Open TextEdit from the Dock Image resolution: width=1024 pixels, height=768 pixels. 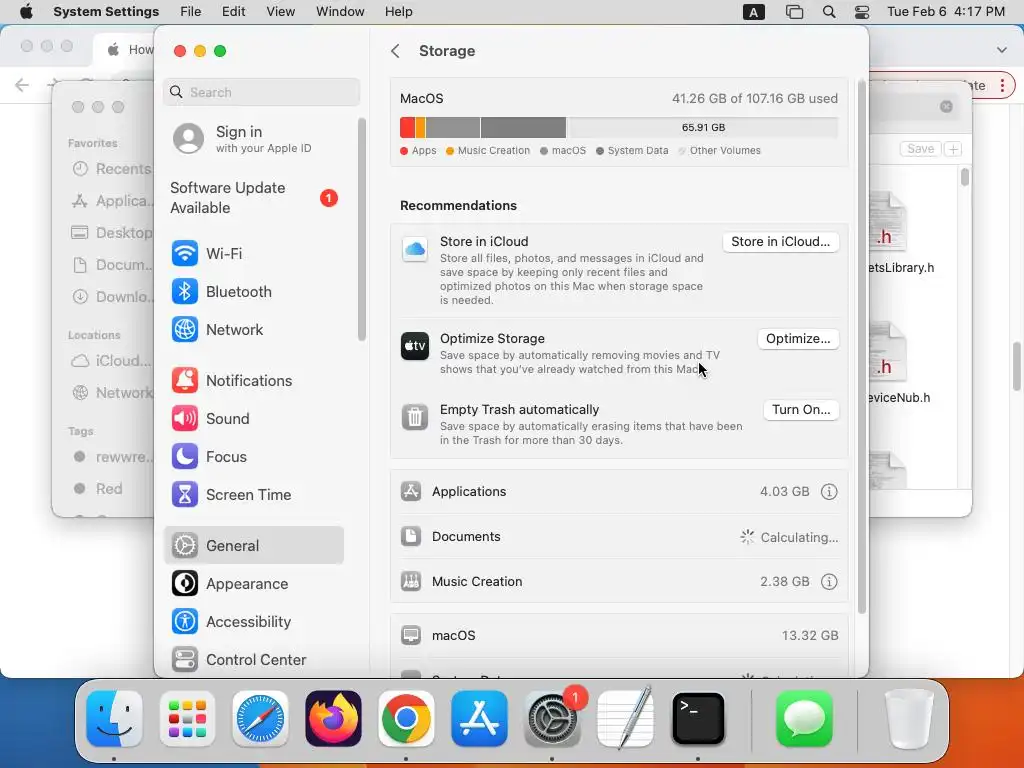coord(626,719)
